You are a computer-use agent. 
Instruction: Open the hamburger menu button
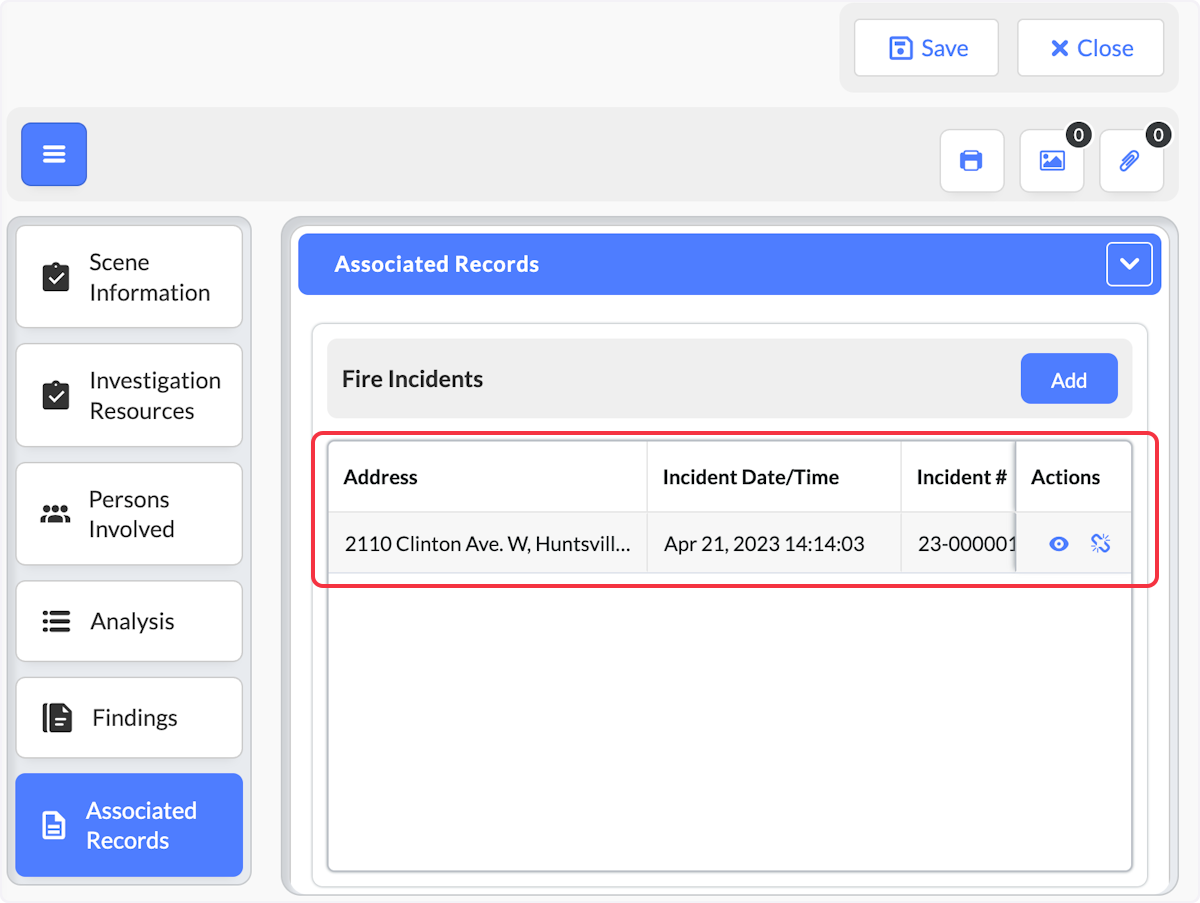(x=54, y=154)
